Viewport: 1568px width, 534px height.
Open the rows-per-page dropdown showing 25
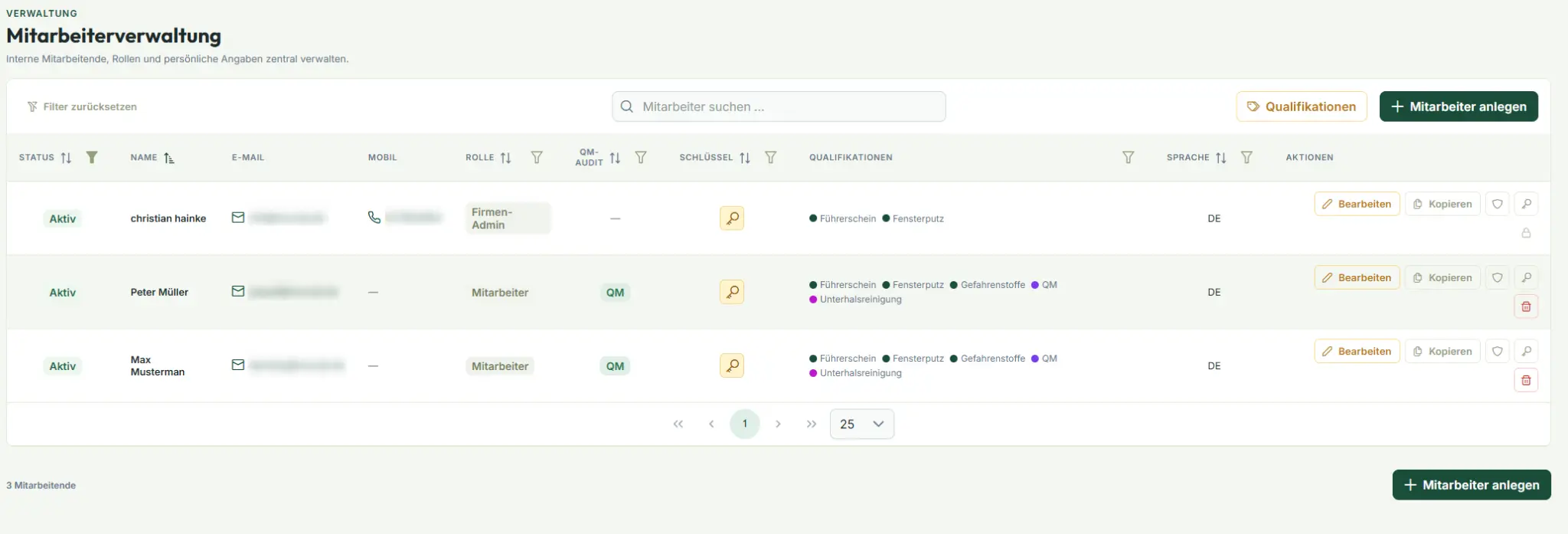coord(862,424)
